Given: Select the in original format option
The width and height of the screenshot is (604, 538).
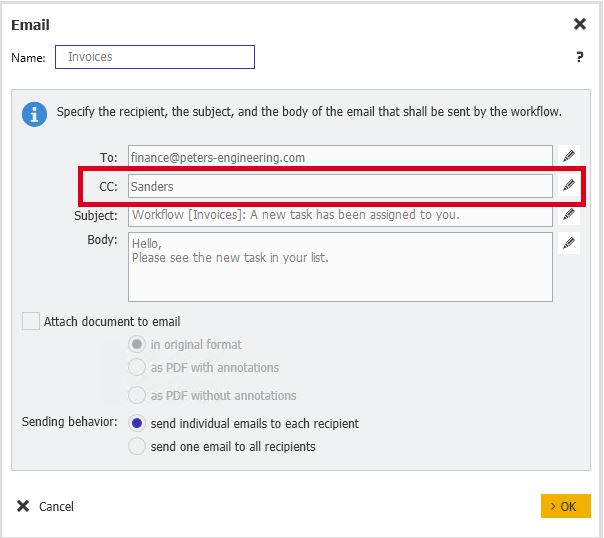Looking at the screenshot, I should point(138,344).
